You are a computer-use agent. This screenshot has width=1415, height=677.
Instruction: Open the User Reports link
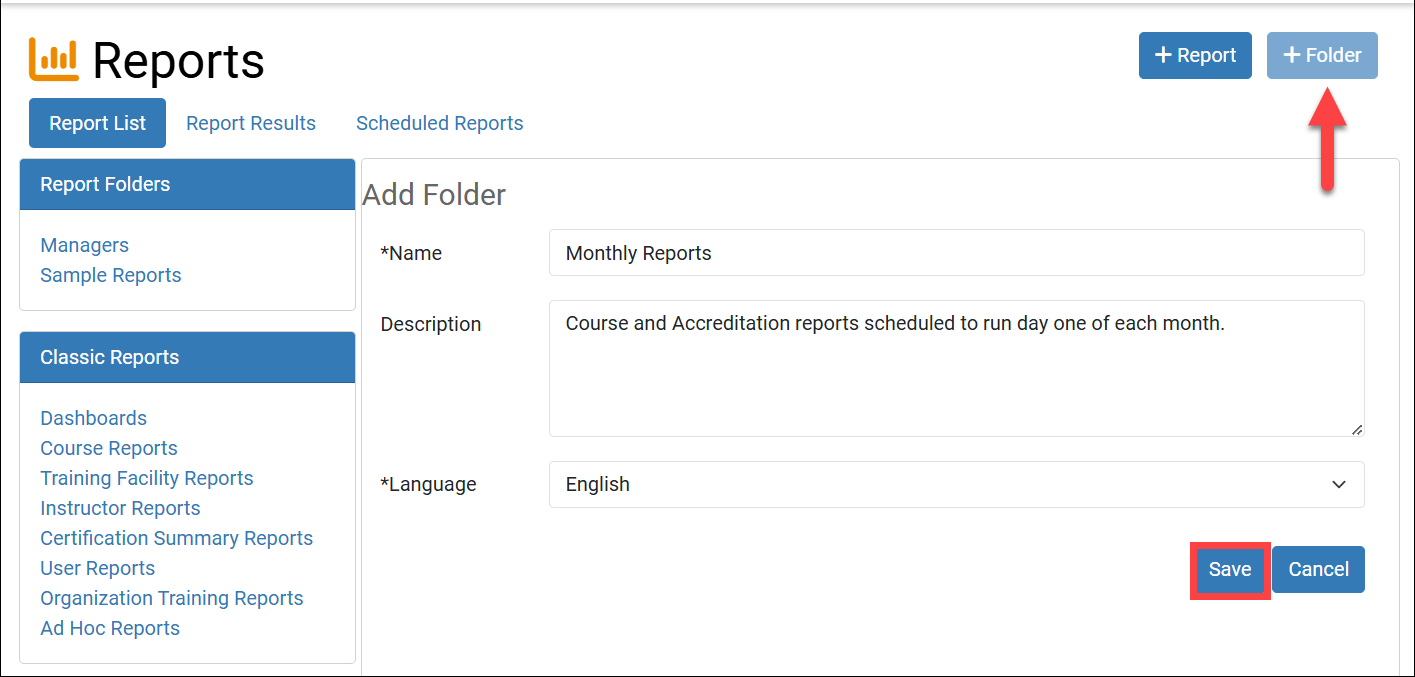(x=97, y=568)
